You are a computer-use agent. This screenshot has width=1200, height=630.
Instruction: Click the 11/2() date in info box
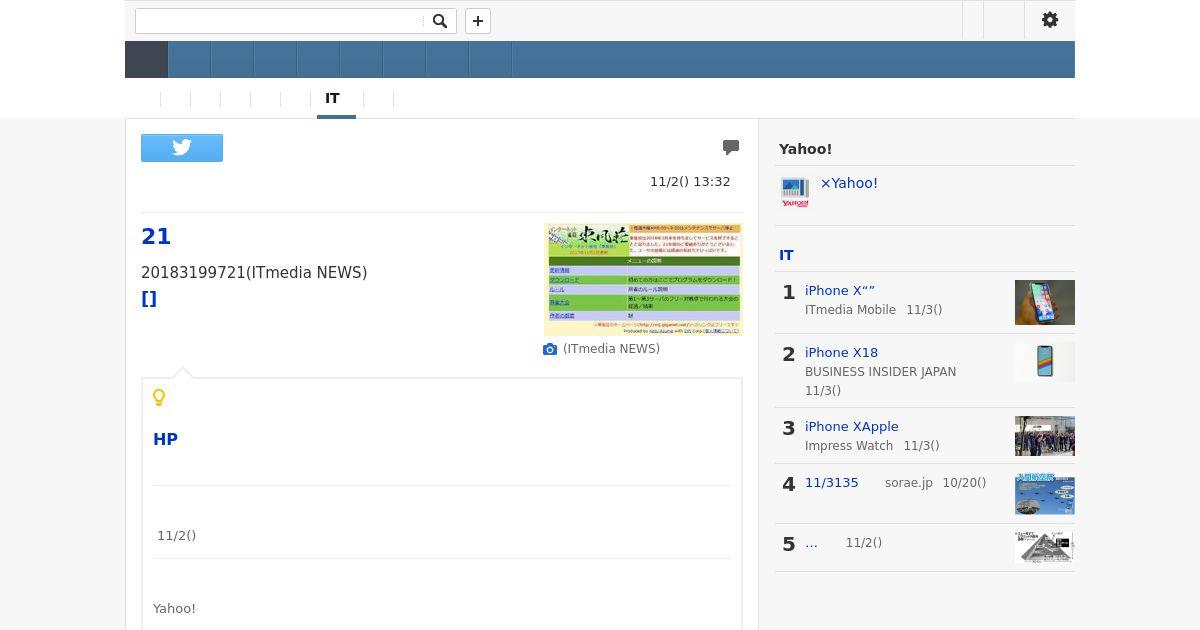click(176, 536)
